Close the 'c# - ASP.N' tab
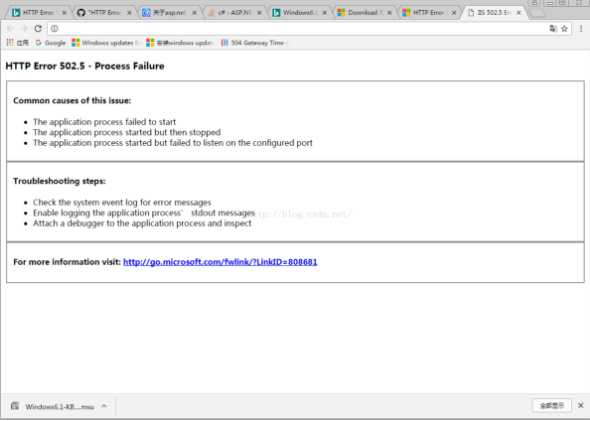590x421 pixels. 259,13
